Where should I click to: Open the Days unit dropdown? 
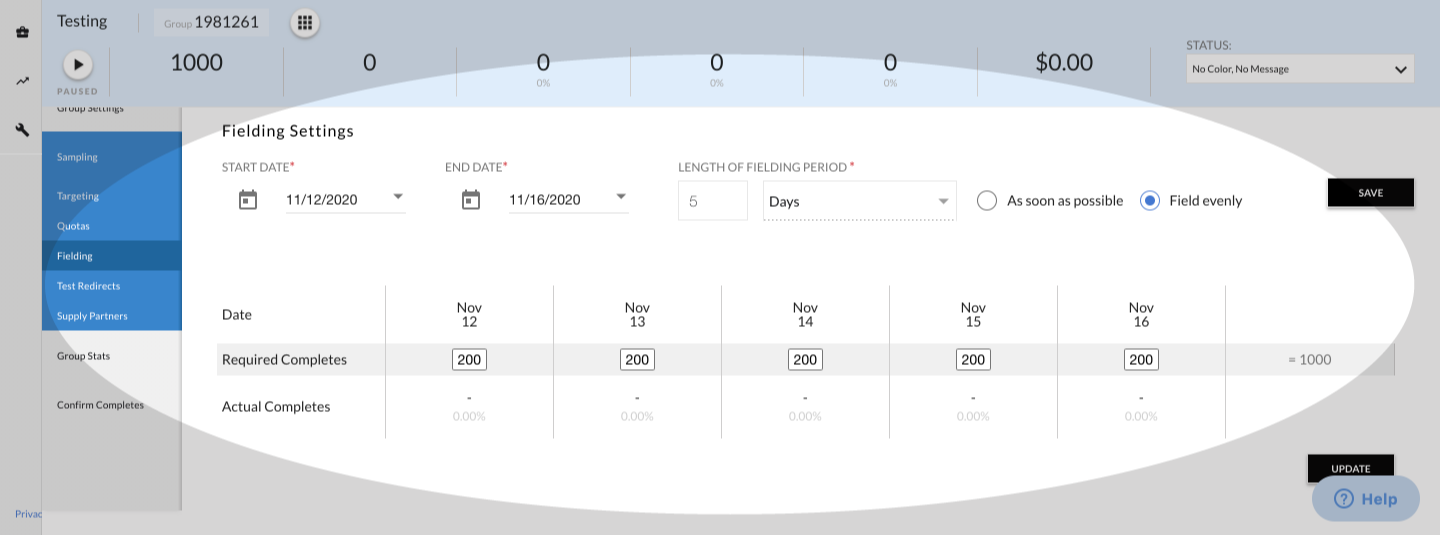860,201
